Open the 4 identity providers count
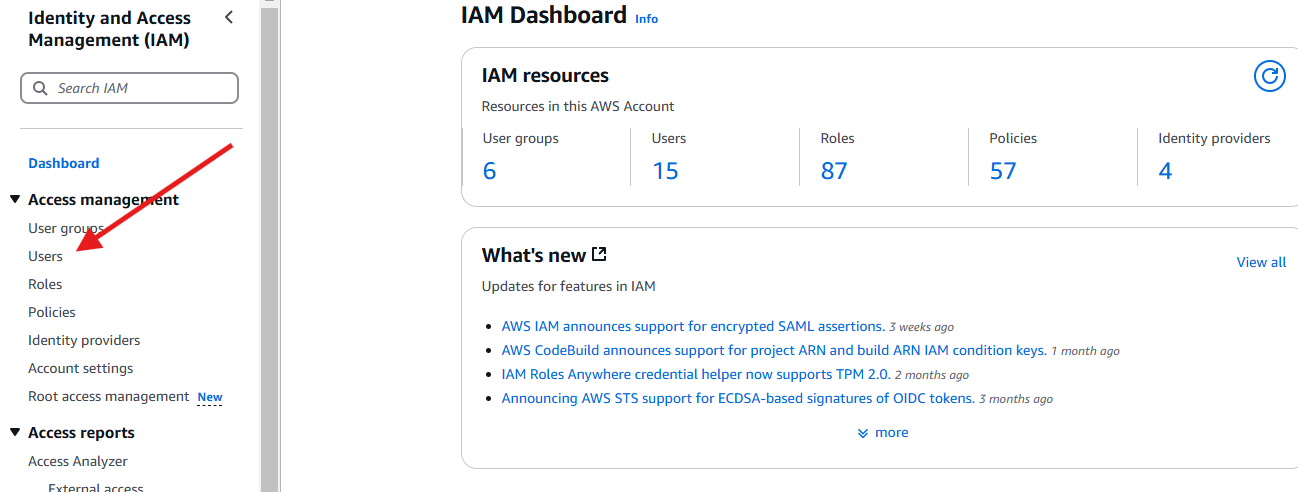 1165,171
